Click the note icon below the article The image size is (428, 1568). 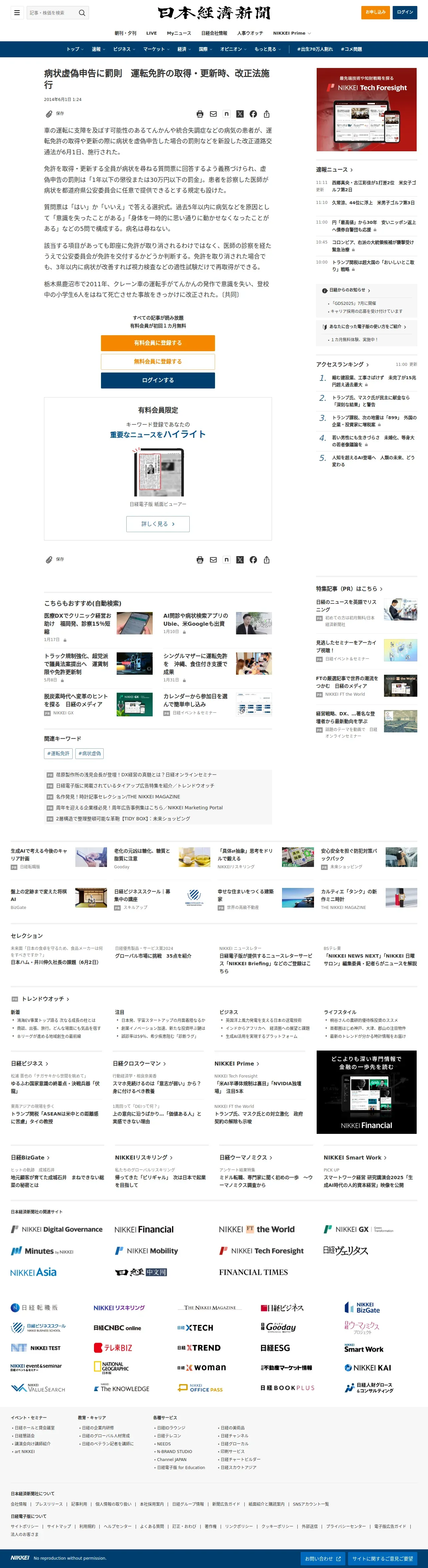coord(226,560)
